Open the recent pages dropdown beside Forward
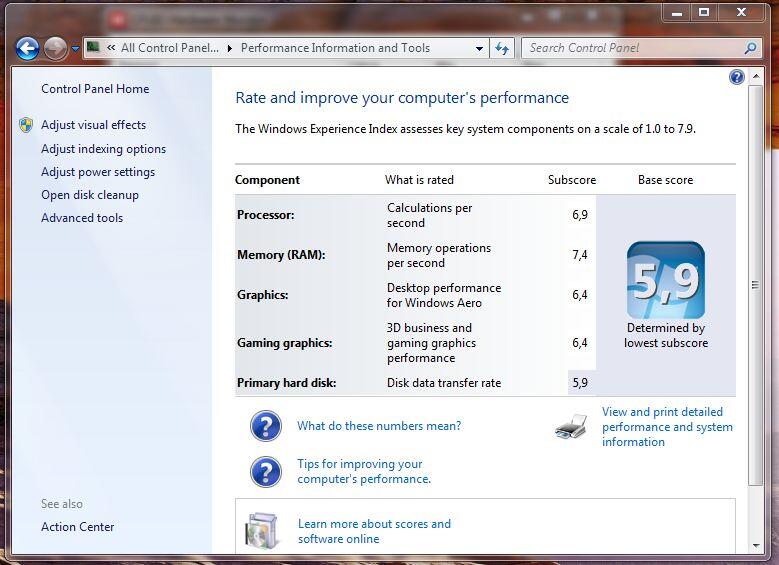Image resolution: width=779 pixels, height=565 pixels. coord(75,49)
